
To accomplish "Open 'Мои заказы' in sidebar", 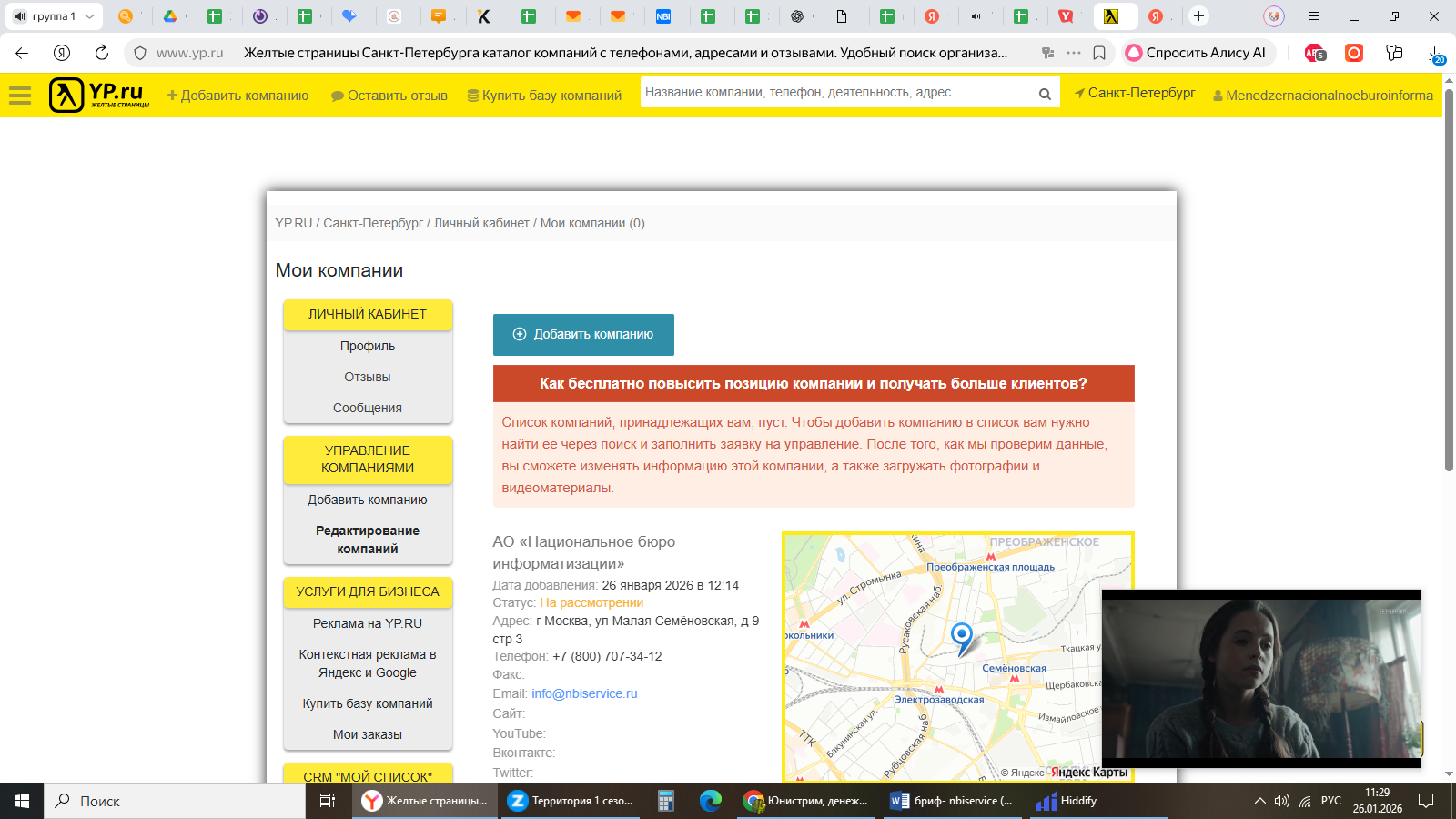I will [368, 734].
